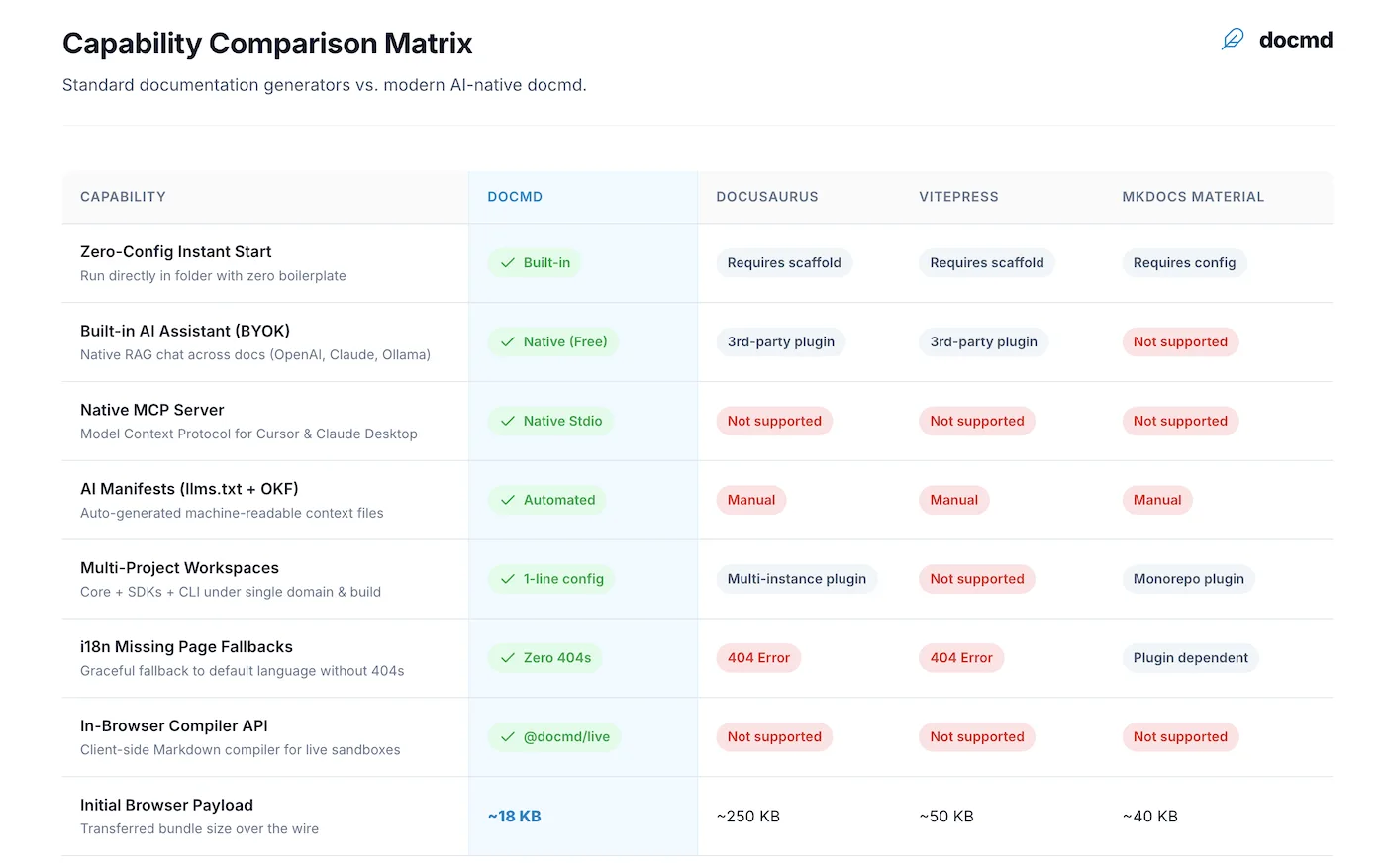Viewport: 1386px width, 868px height.
Task: Click 'Transferred bundle size over the wire'
Action: 199,829
